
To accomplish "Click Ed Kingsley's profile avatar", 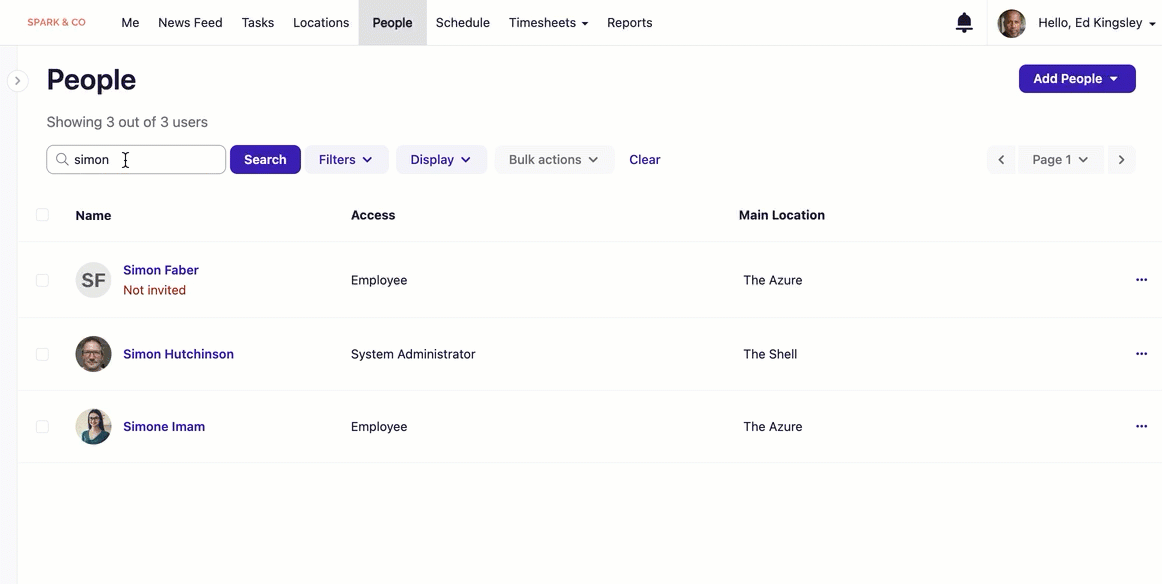I will coord(1011,23).
